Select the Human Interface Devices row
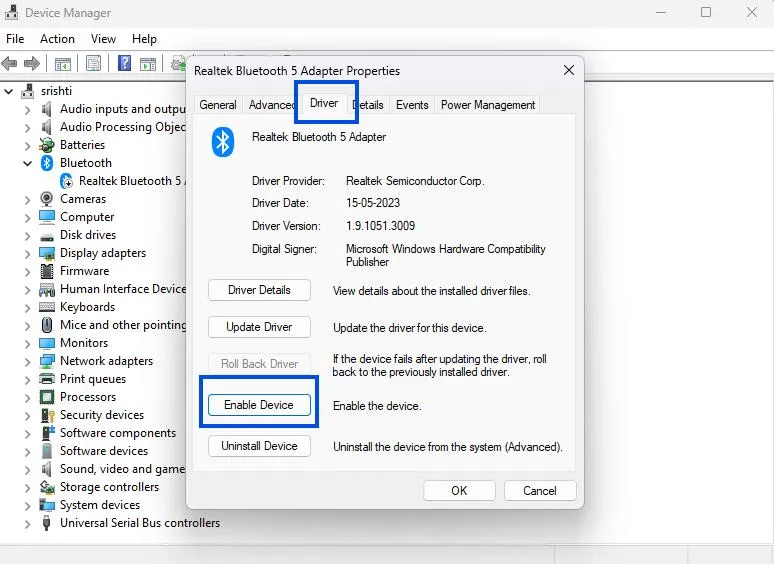 pos(113,289)
